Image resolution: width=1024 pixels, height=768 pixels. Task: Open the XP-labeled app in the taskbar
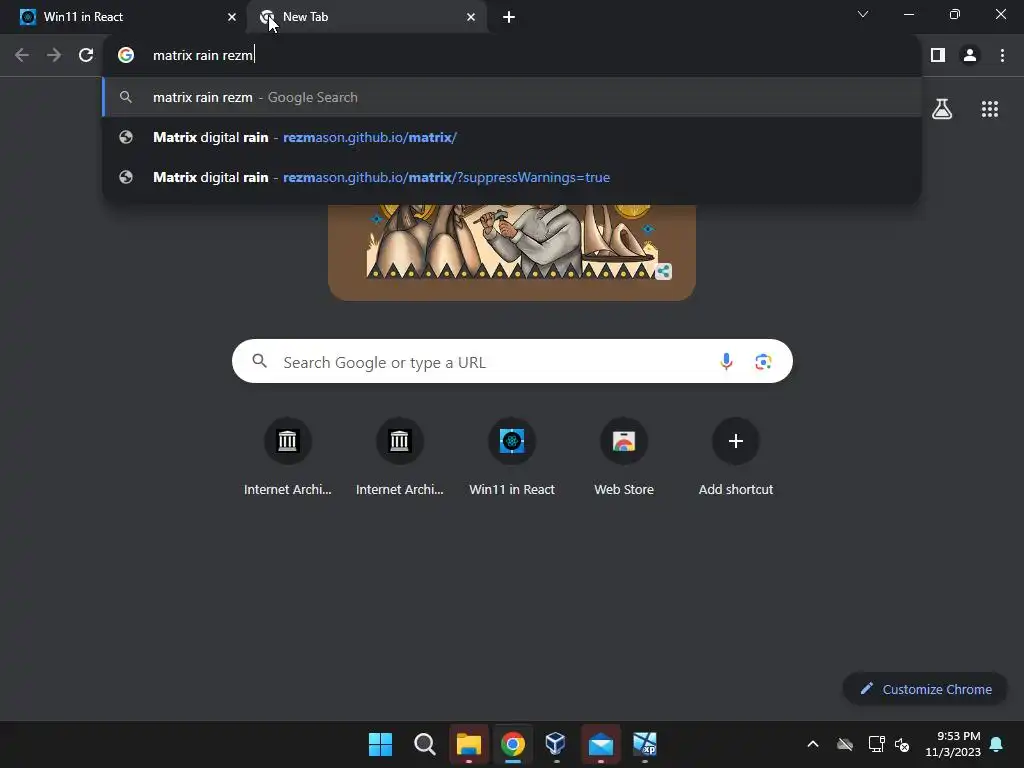coord(645,744)
